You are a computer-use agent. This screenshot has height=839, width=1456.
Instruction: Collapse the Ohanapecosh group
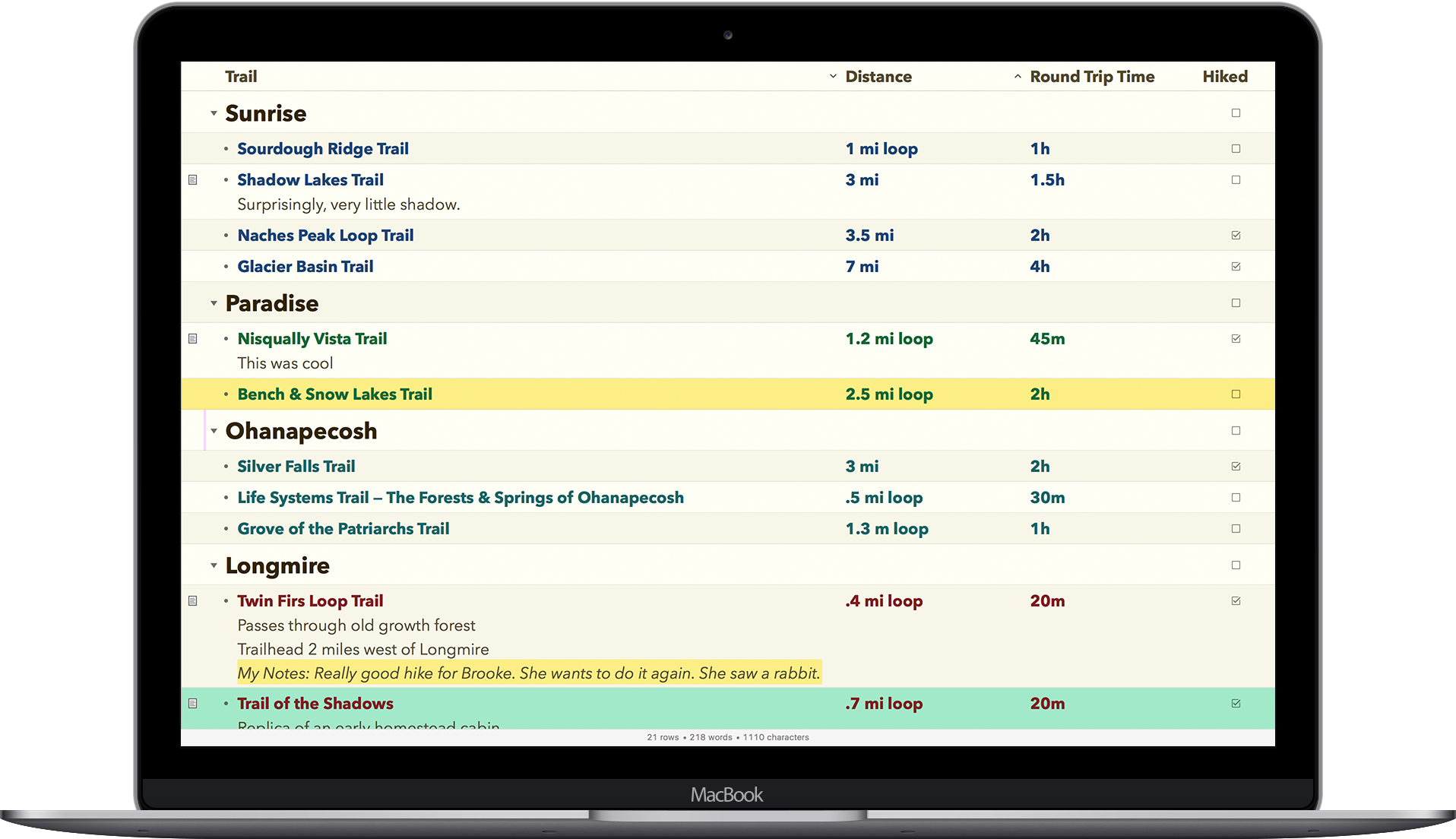(x=214, y=431)
